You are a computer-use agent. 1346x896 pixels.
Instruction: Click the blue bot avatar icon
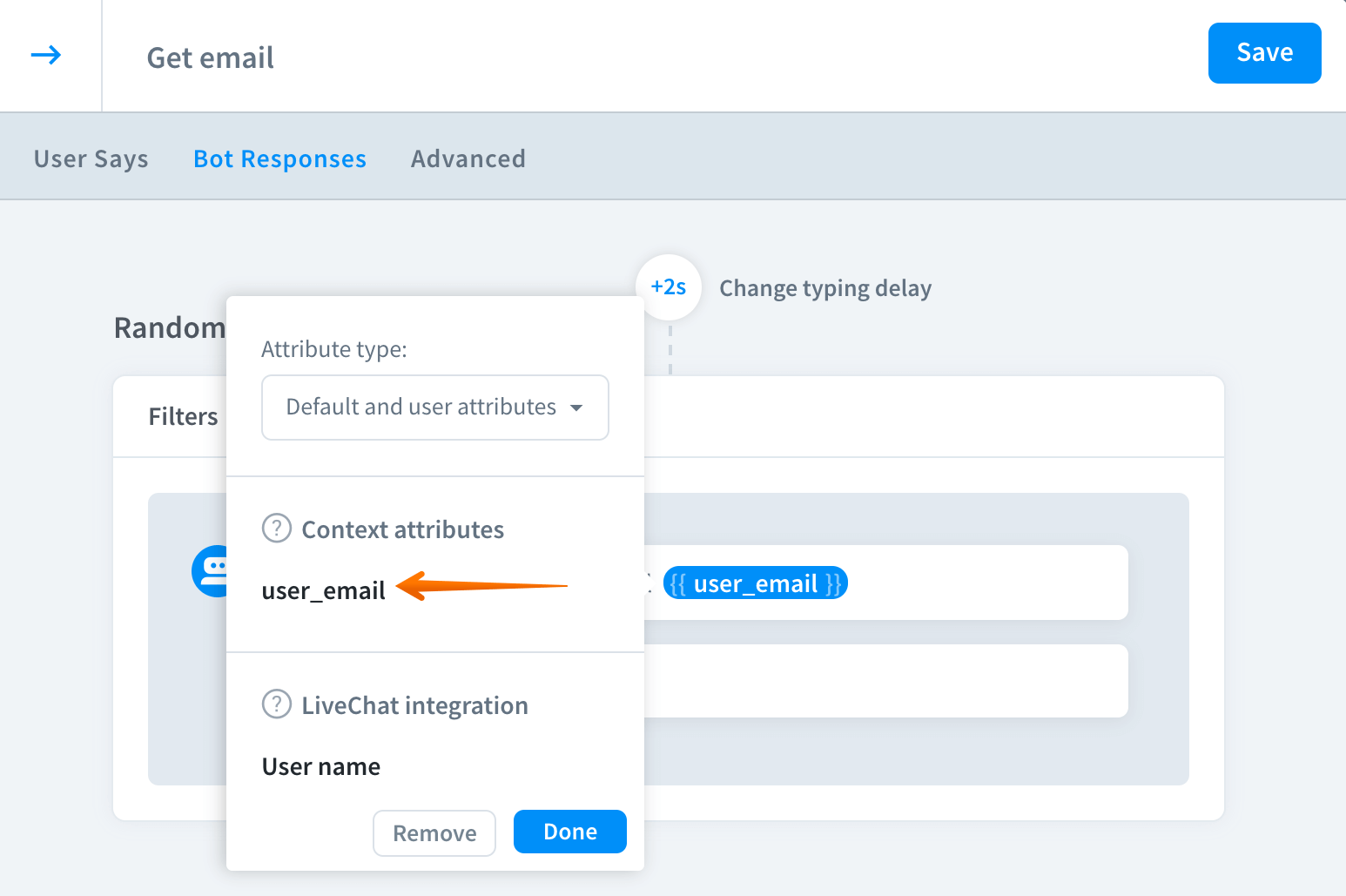coord(210,570)
